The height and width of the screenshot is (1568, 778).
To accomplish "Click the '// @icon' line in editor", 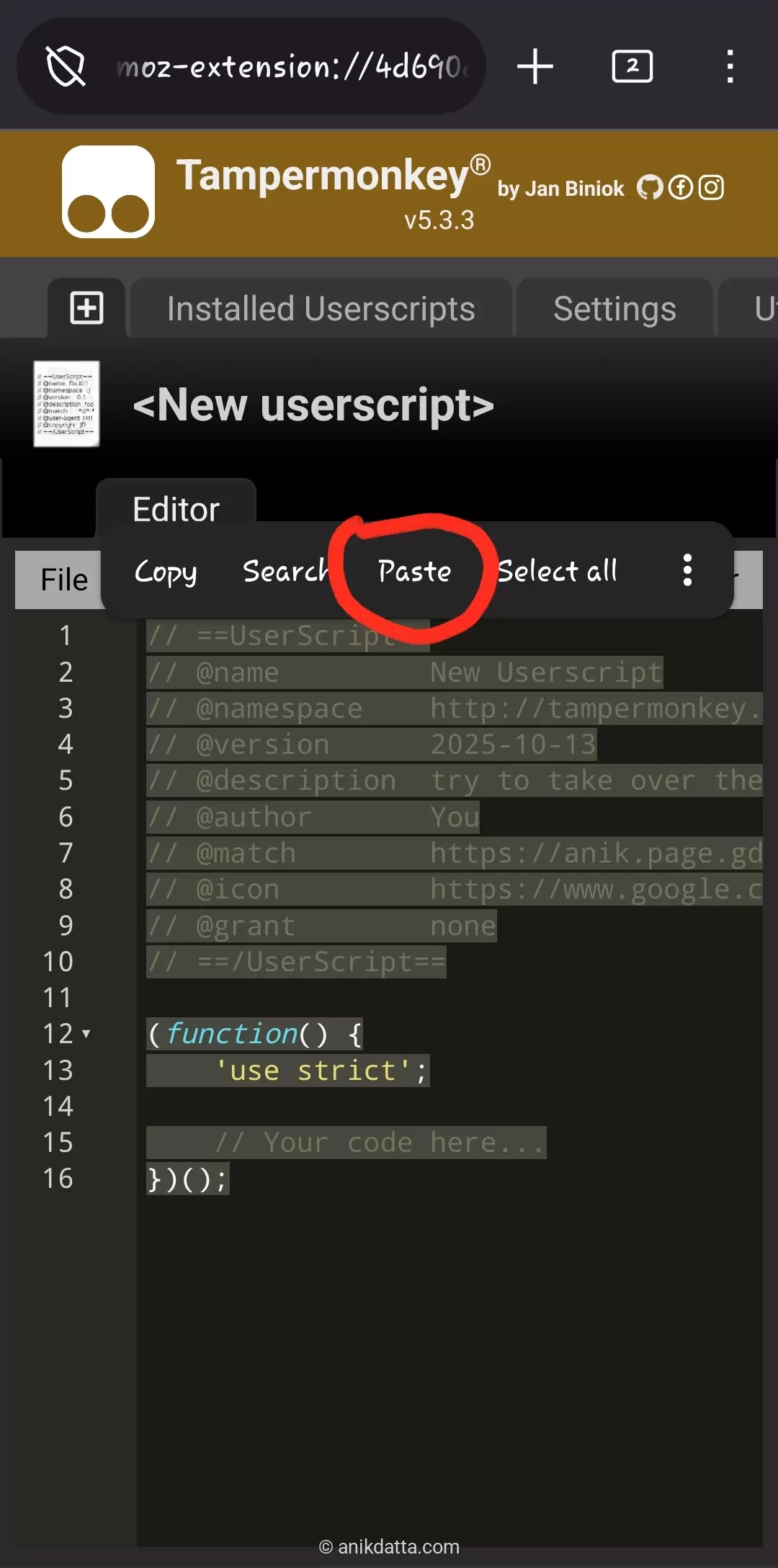I will (454, 889).
